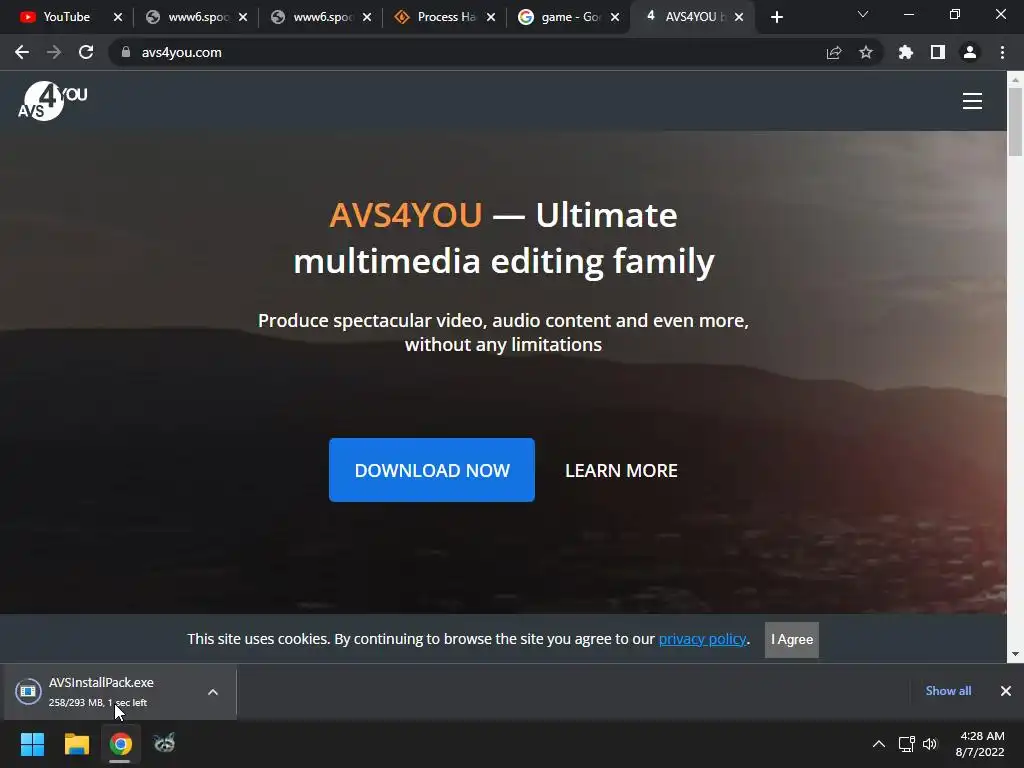
Task: Click the page vertical scrollbar thumb
Action: (x=1015, y=121)
